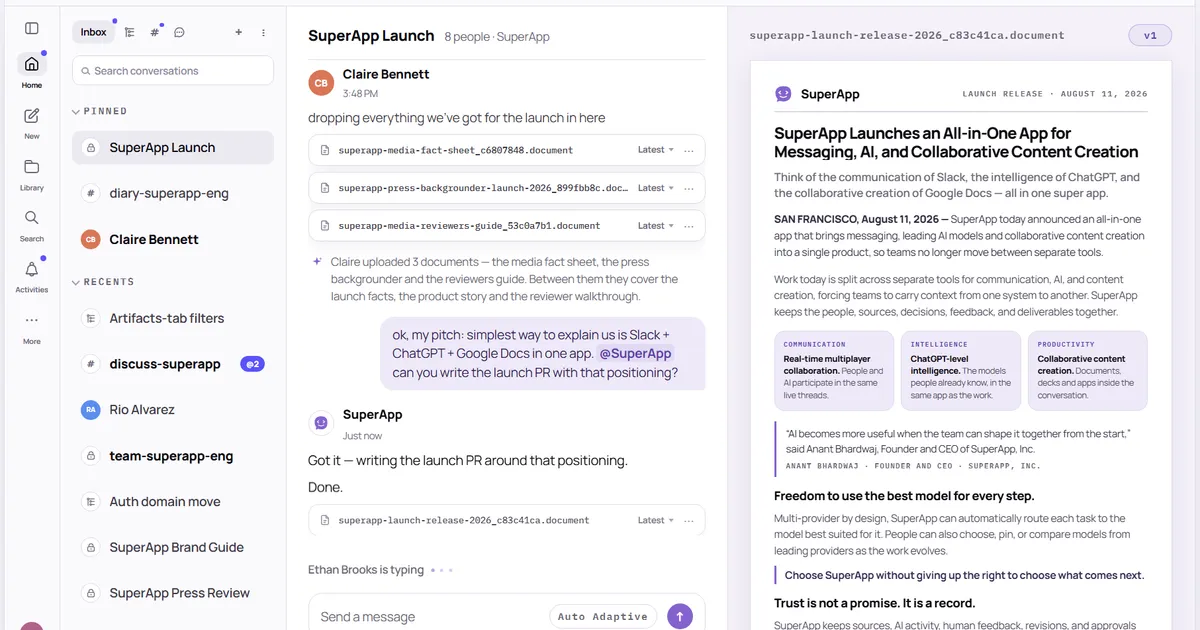The height and width of the screenshot is (630, 1200).
Task: Open ellipsis menu on launch-release attachment
Action: click(x=689, y=520)
